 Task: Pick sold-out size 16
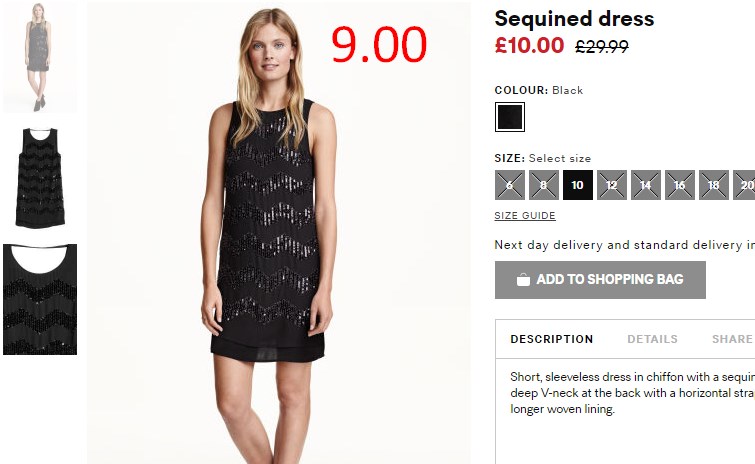680,185
